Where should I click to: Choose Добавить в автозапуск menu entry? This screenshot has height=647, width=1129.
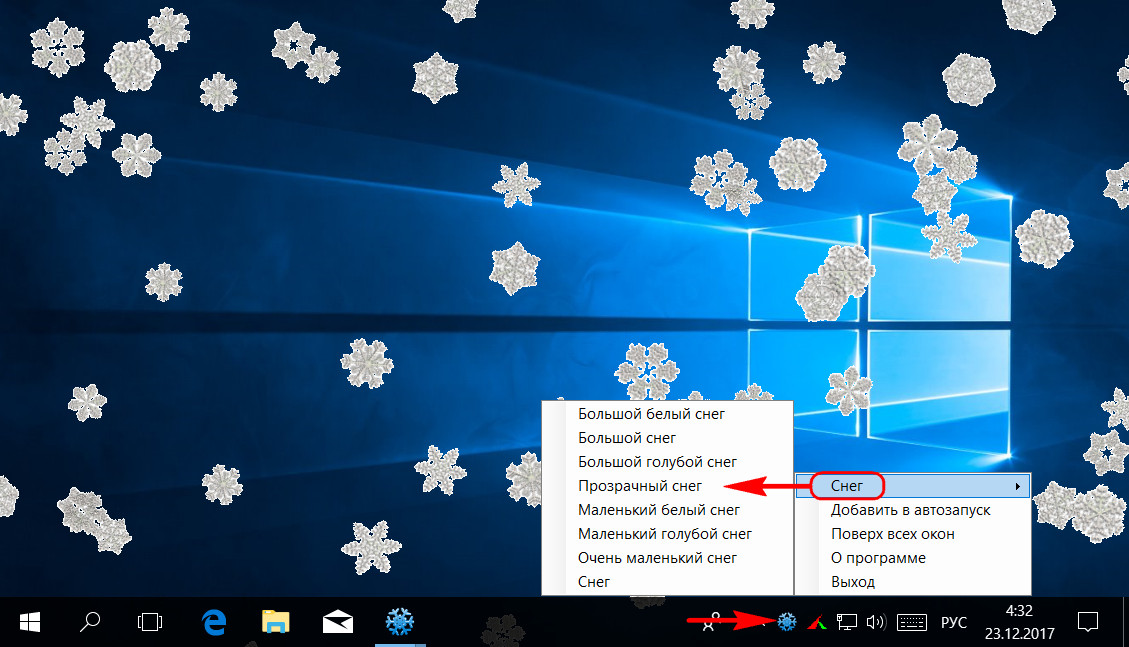(x=910, y=510)
